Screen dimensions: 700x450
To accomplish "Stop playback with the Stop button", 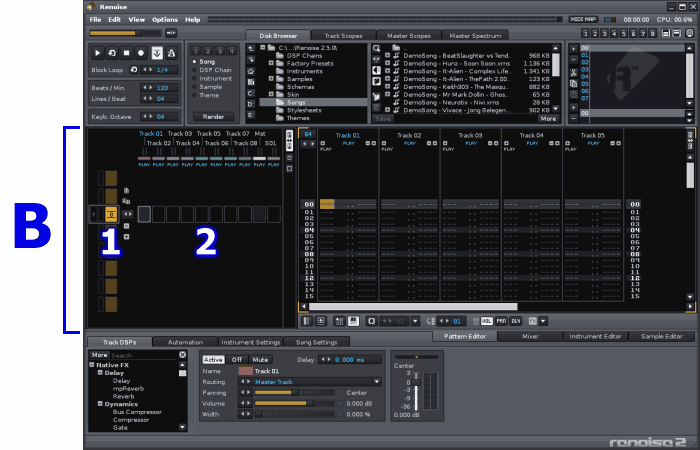I will pyautogui.click(x=126, y=53).
